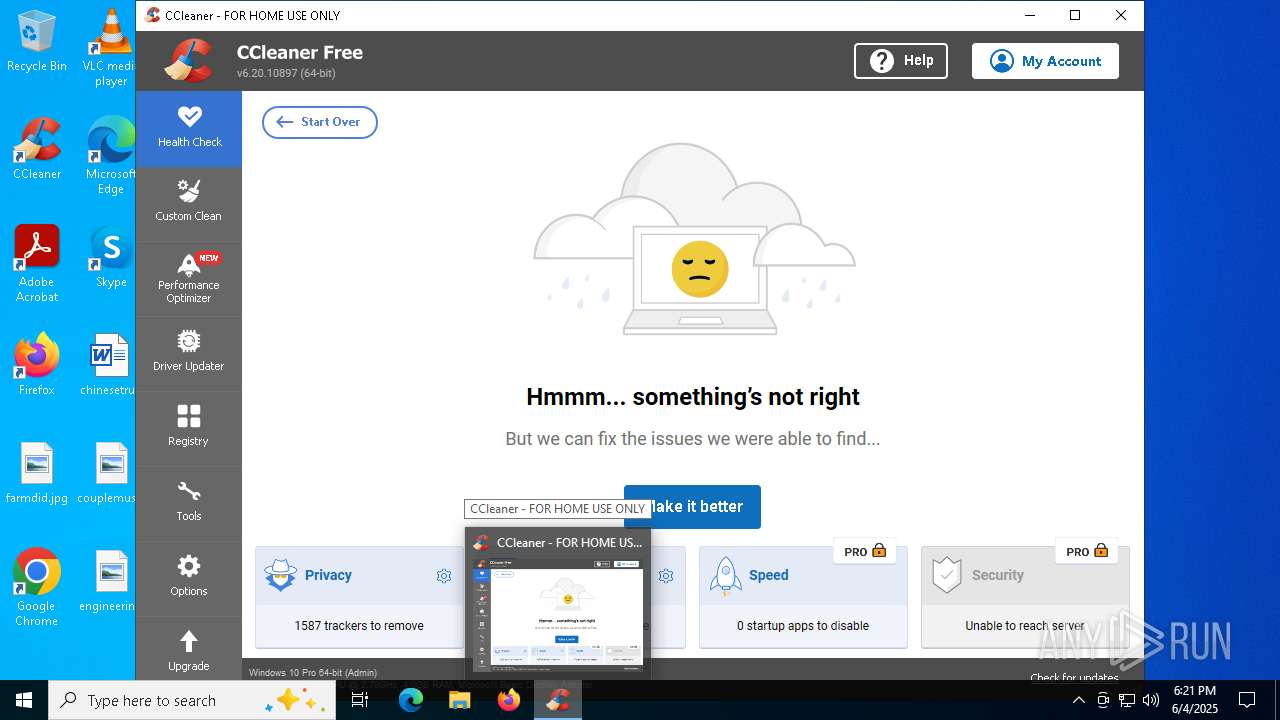Open VLC media player desktop icon

point(111,47)
